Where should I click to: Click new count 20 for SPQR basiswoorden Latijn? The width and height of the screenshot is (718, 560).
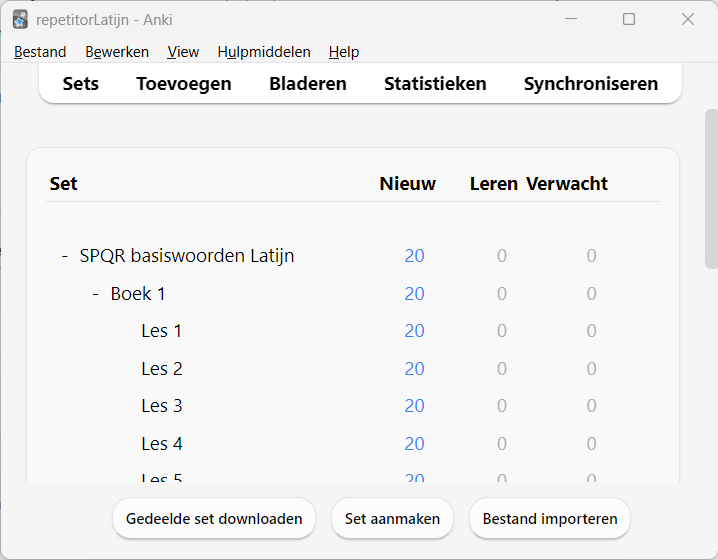click(414, 256)
